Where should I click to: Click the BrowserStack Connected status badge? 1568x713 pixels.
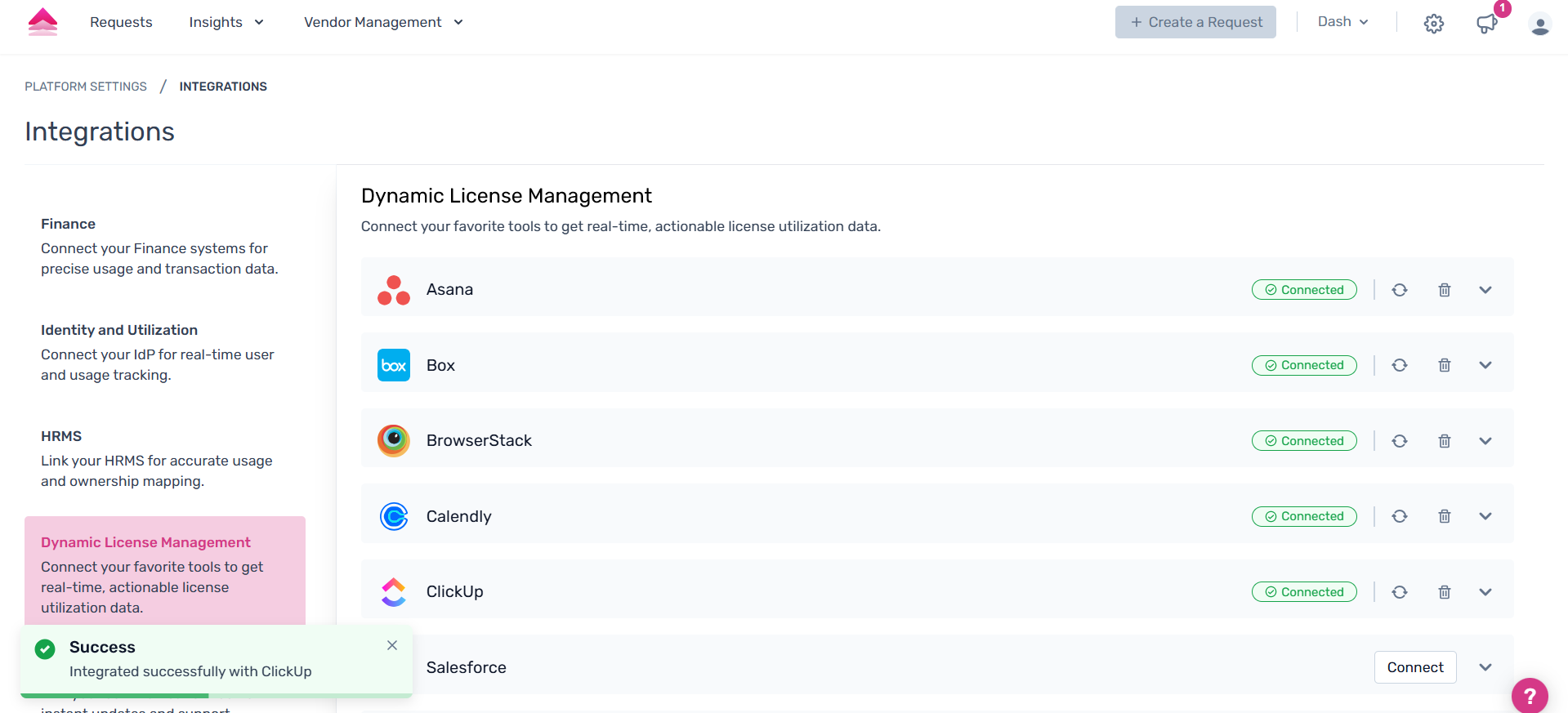tap(1304, 441)
